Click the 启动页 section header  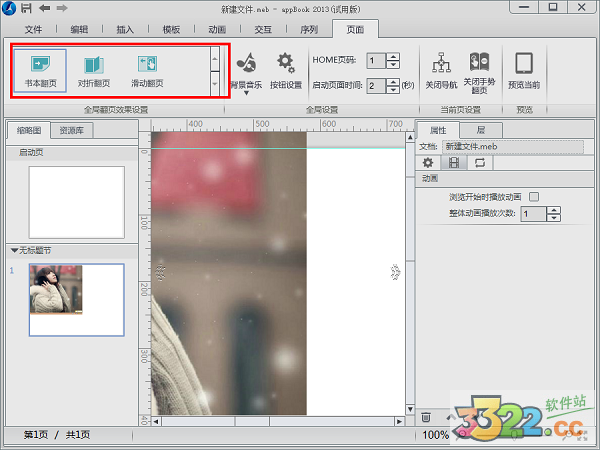tap(72, 152)
